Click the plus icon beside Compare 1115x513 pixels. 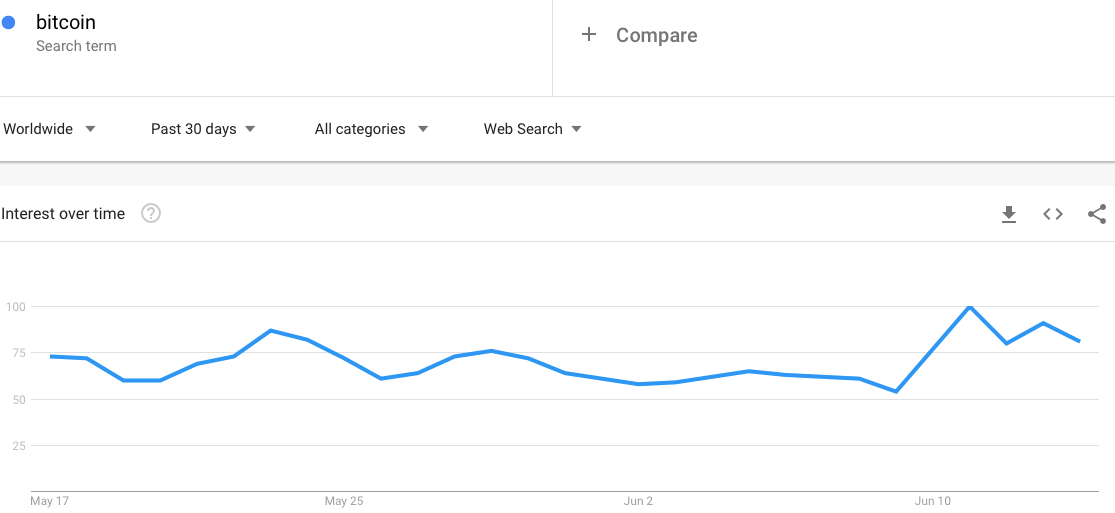coord(588,34)
